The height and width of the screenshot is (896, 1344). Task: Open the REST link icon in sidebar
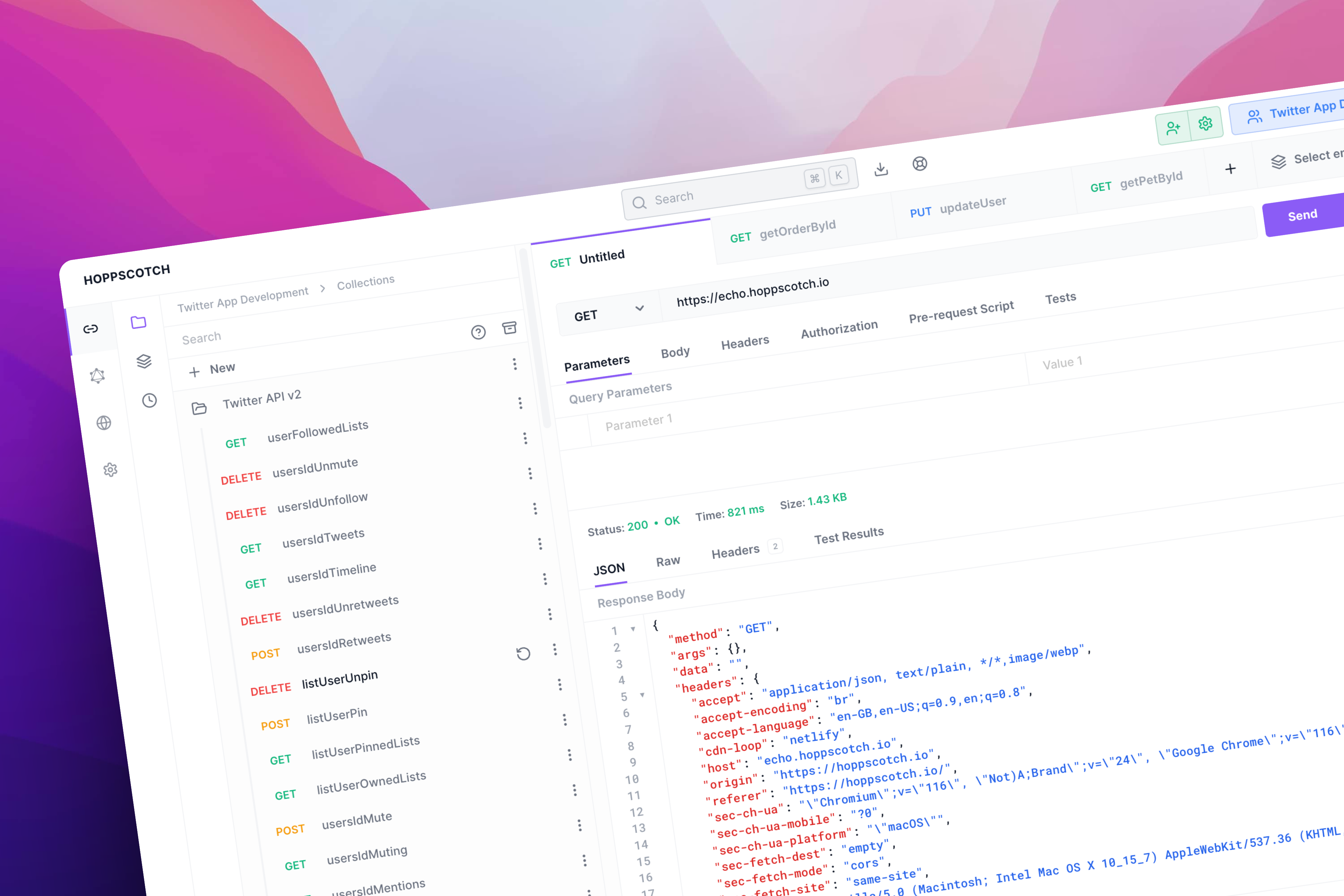[91, 329]
